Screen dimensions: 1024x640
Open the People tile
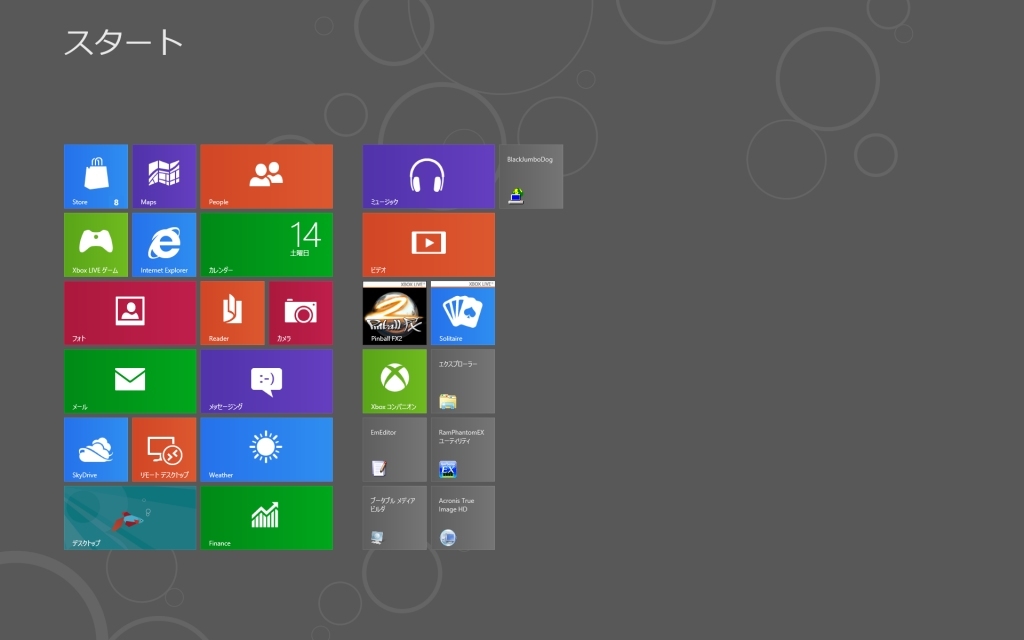point(266,176)
